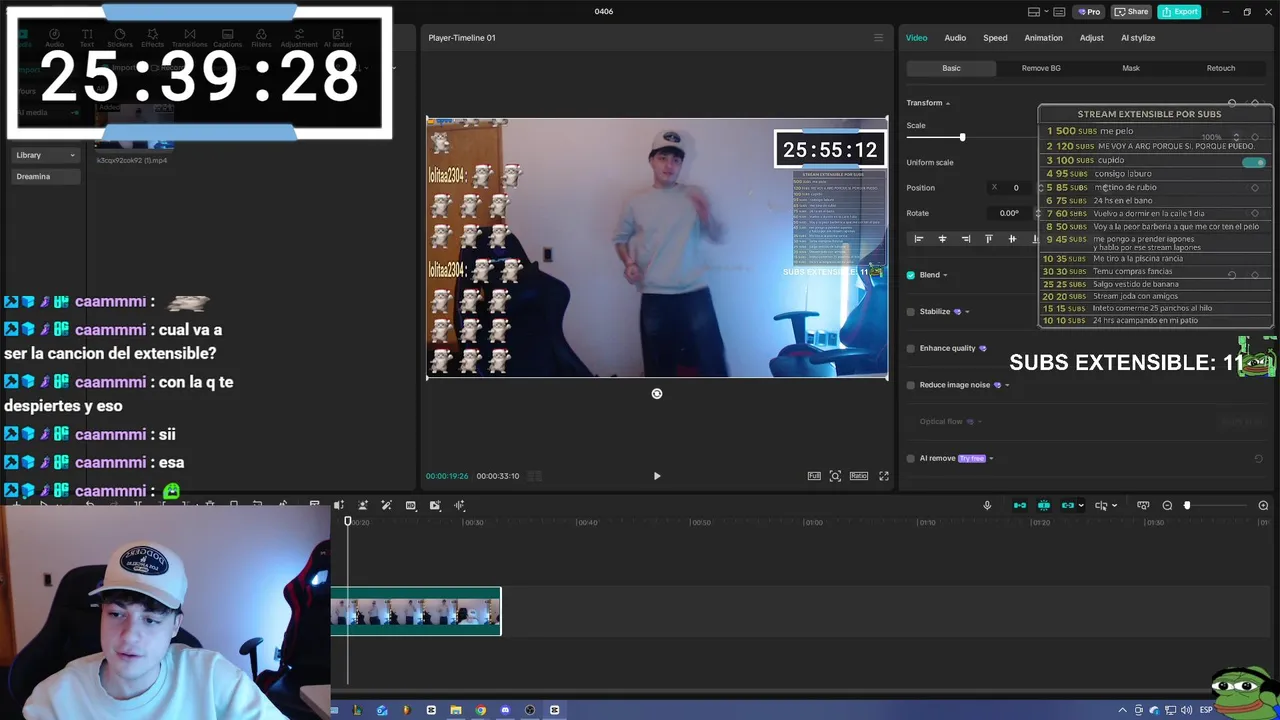Click the rotate handle below the preview
Viewport: 1280px width, 720px height.
coord(657,394)
